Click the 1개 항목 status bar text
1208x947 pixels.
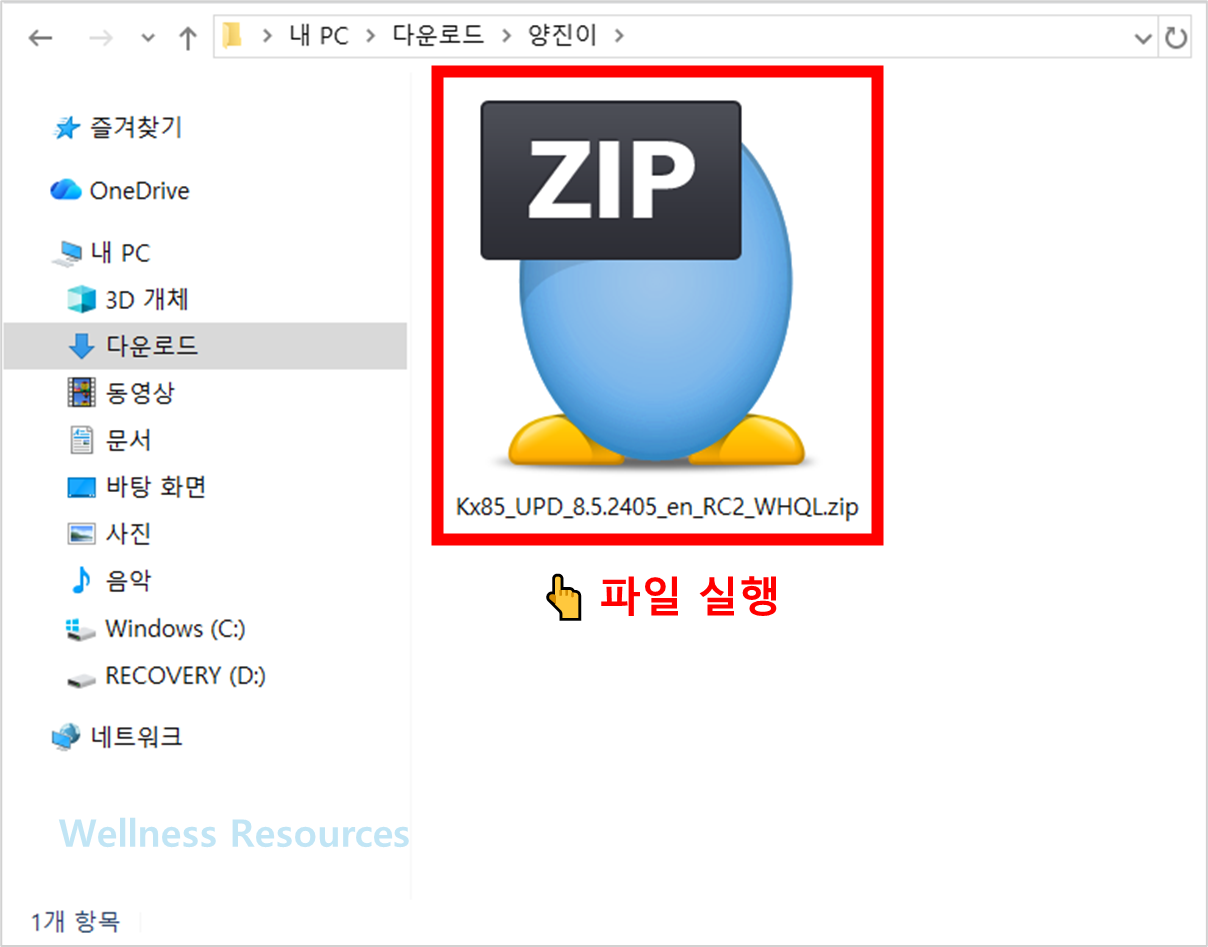(x=75, y=921)
